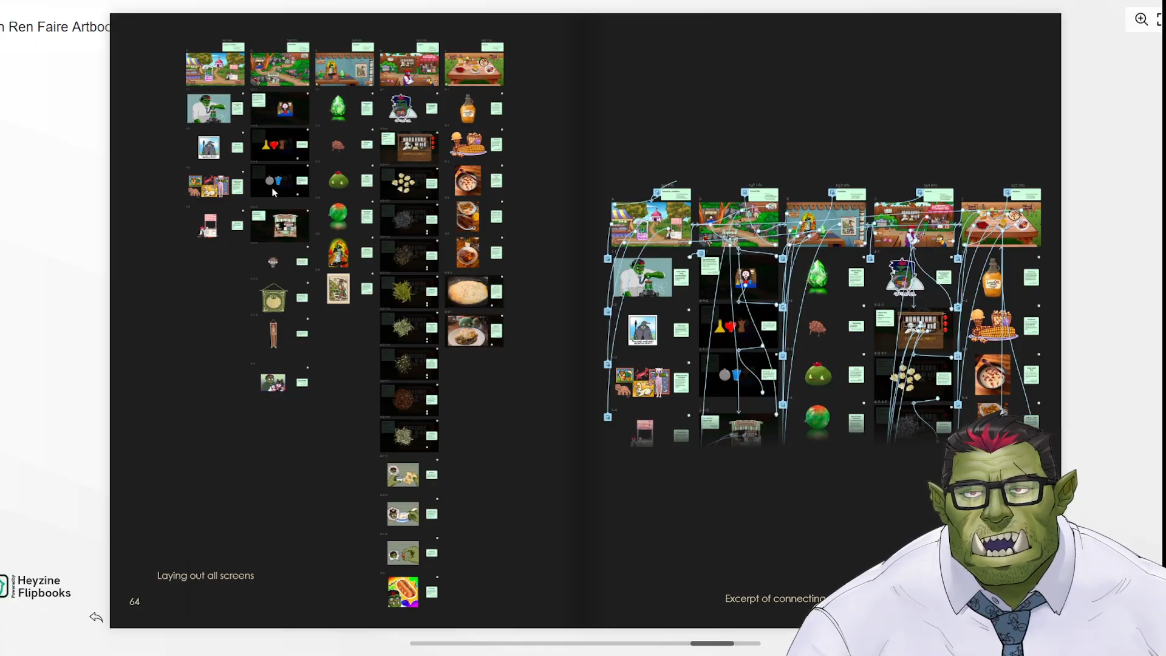Click the zoom-in magnifier icon
Screen dimensions: 1166x656
[1141, 20]
